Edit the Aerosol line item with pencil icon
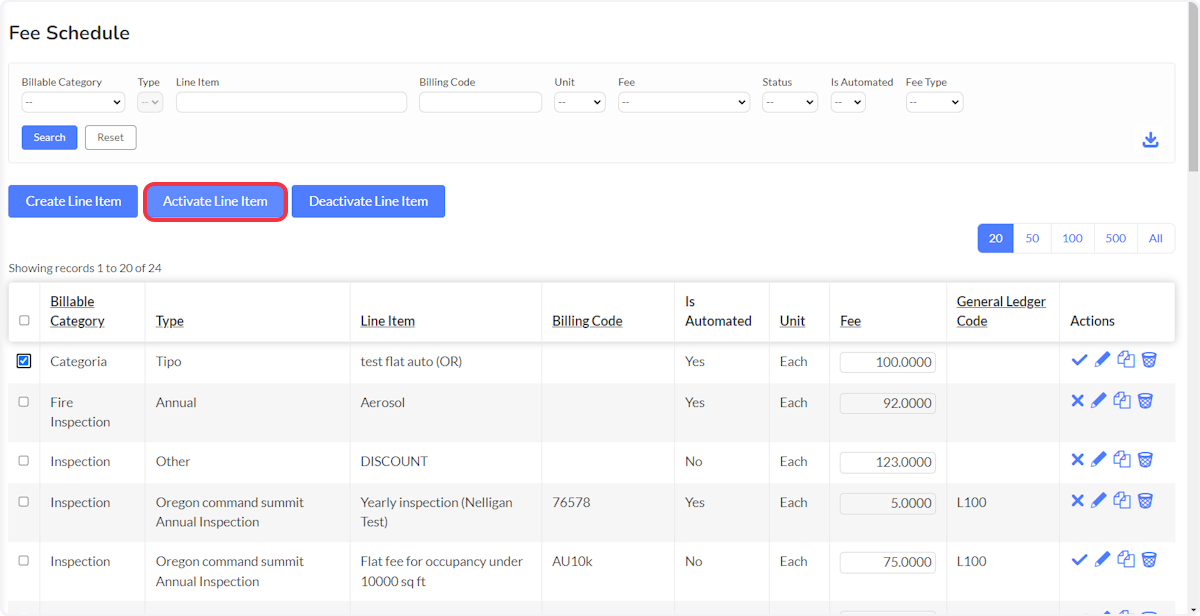Viewport: 1200px width, 616px height. click(1098, 401)
